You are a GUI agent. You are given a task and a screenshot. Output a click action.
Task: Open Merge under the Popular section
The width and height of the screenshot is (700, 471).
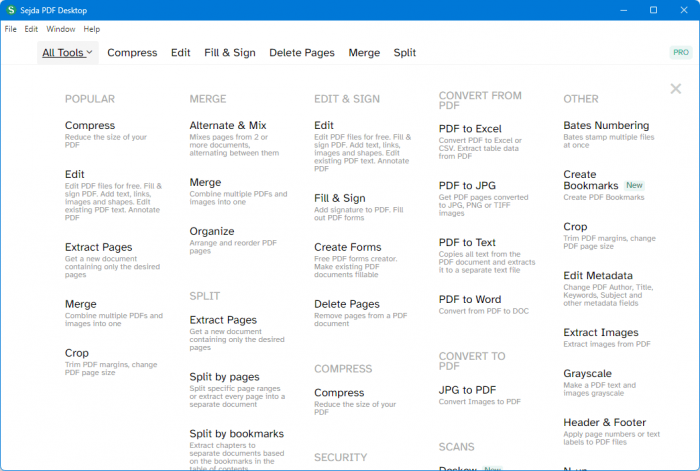81,304
